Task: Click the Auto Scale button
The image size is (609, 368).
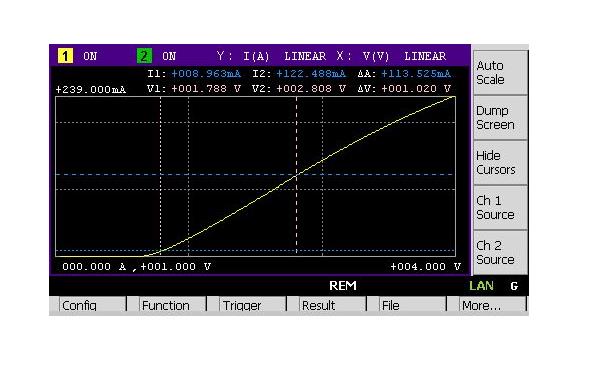Action: coord(500,72)
